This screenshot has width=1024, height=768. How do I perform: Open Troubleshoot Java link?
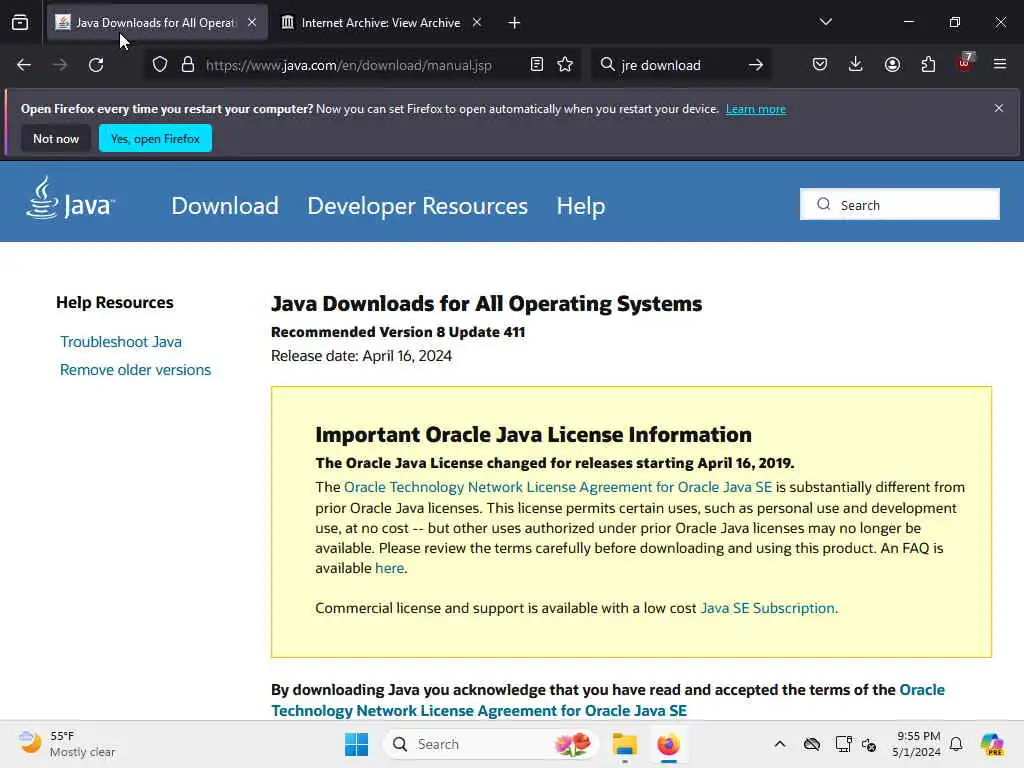click(121, 342)
